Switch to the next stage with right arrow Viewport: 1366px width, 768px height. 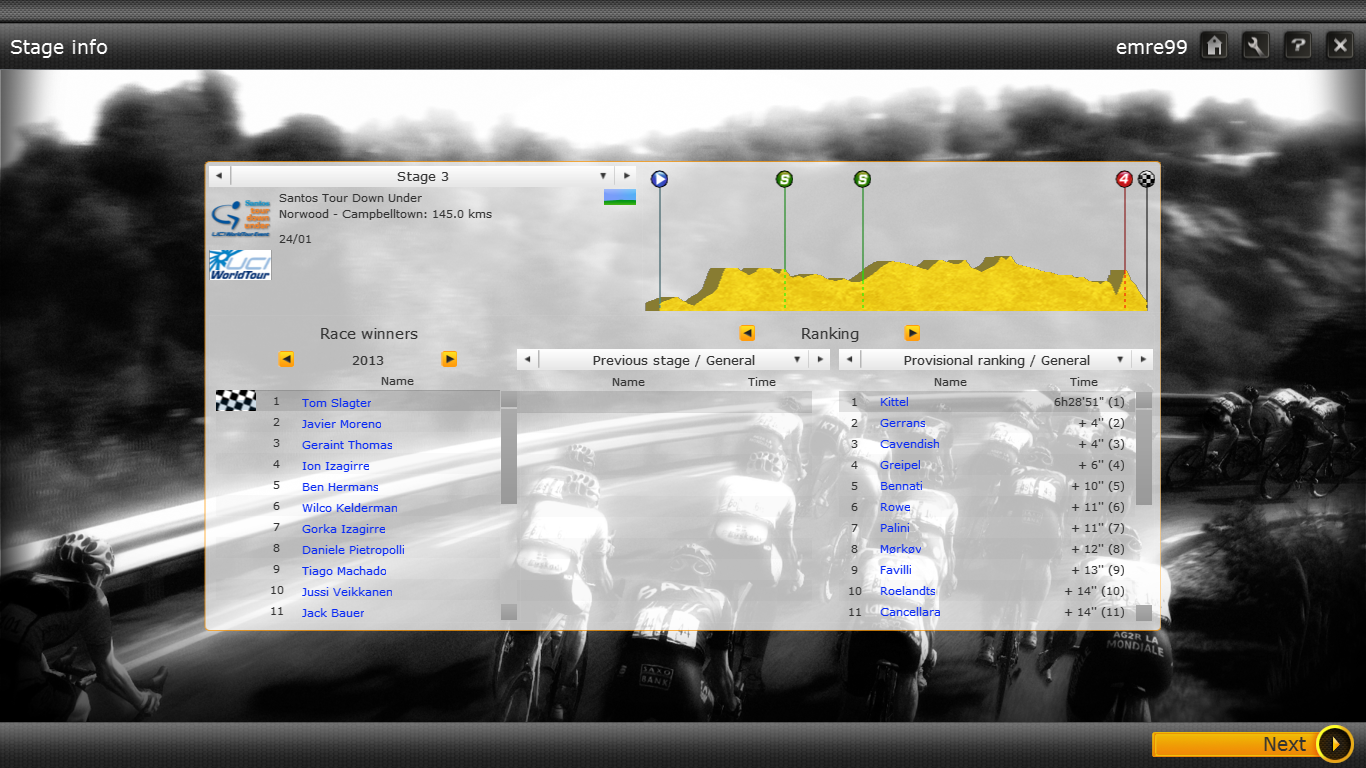[x=625, y=176]
